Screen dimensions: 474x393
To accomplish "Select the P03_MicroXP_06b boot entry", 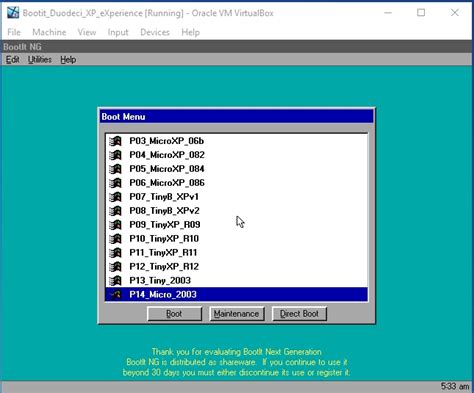I will coord(237,141).
